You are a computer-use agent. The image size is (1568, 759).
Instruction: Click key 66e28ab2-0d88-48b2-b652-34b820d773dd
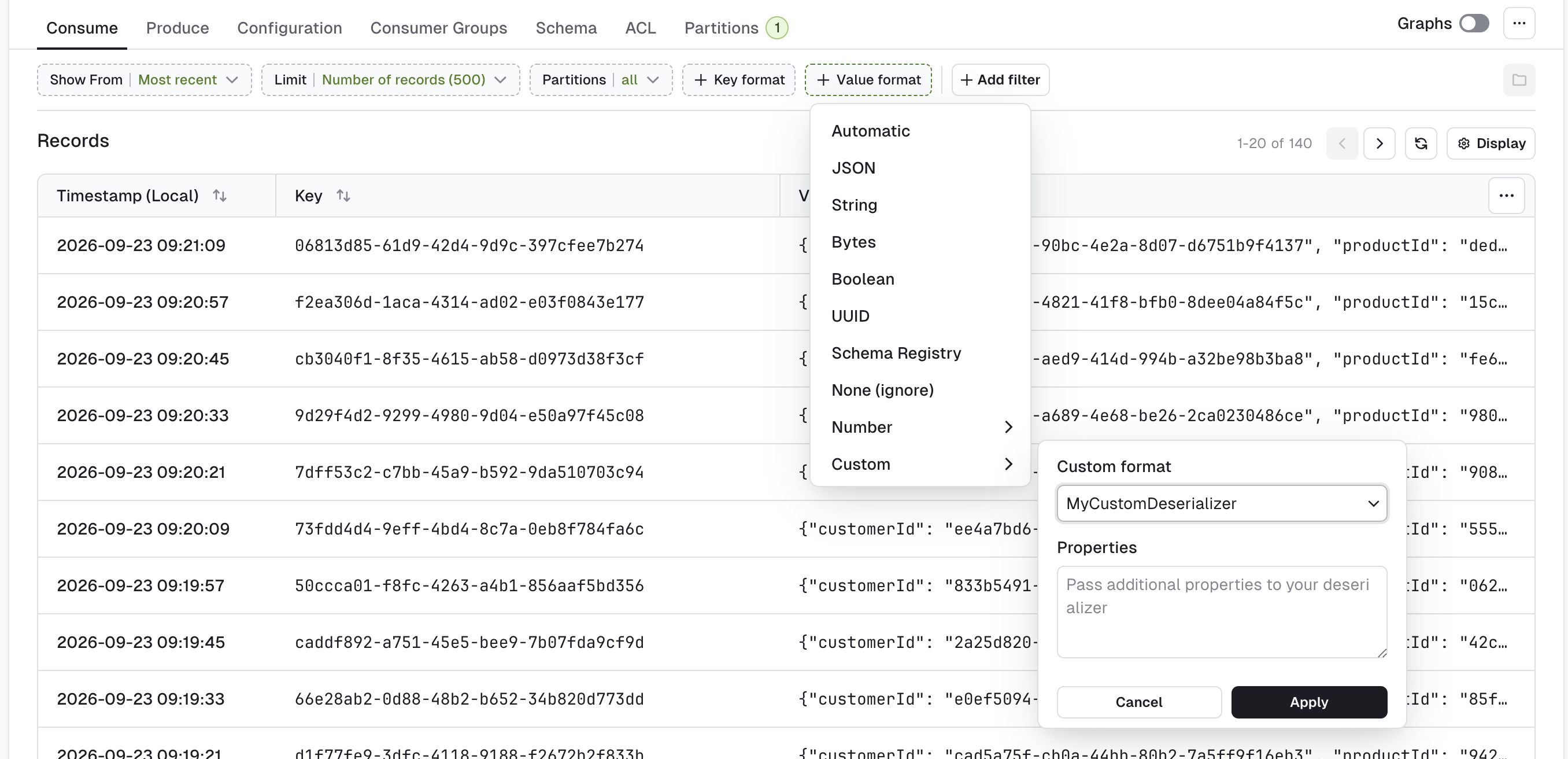coord(469,699)
